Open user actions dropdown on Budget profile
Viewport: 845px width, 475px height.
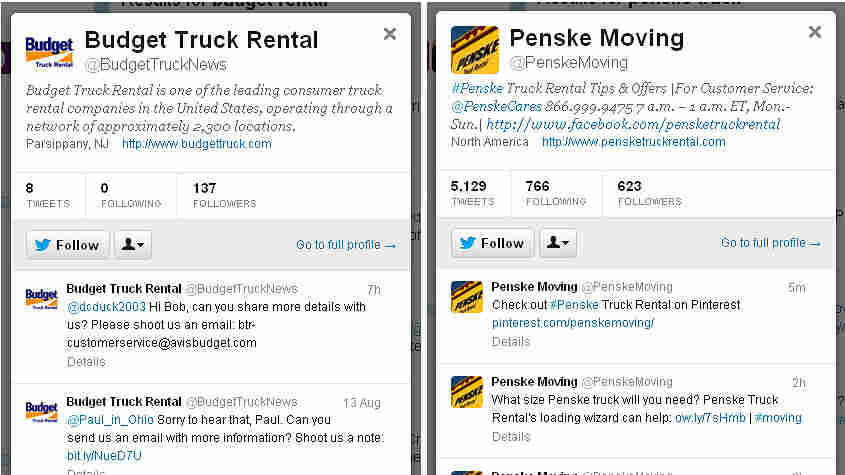click(x=133, y=245)
